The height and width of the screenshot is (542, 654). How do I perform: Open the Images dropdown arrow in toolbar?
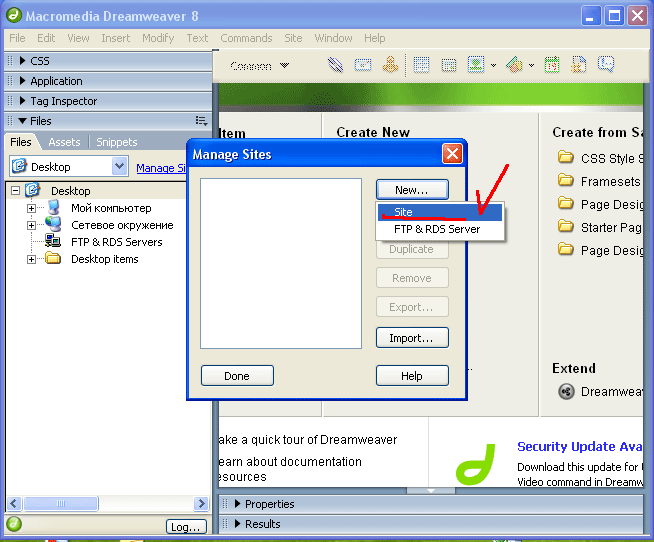coord(493,66)
